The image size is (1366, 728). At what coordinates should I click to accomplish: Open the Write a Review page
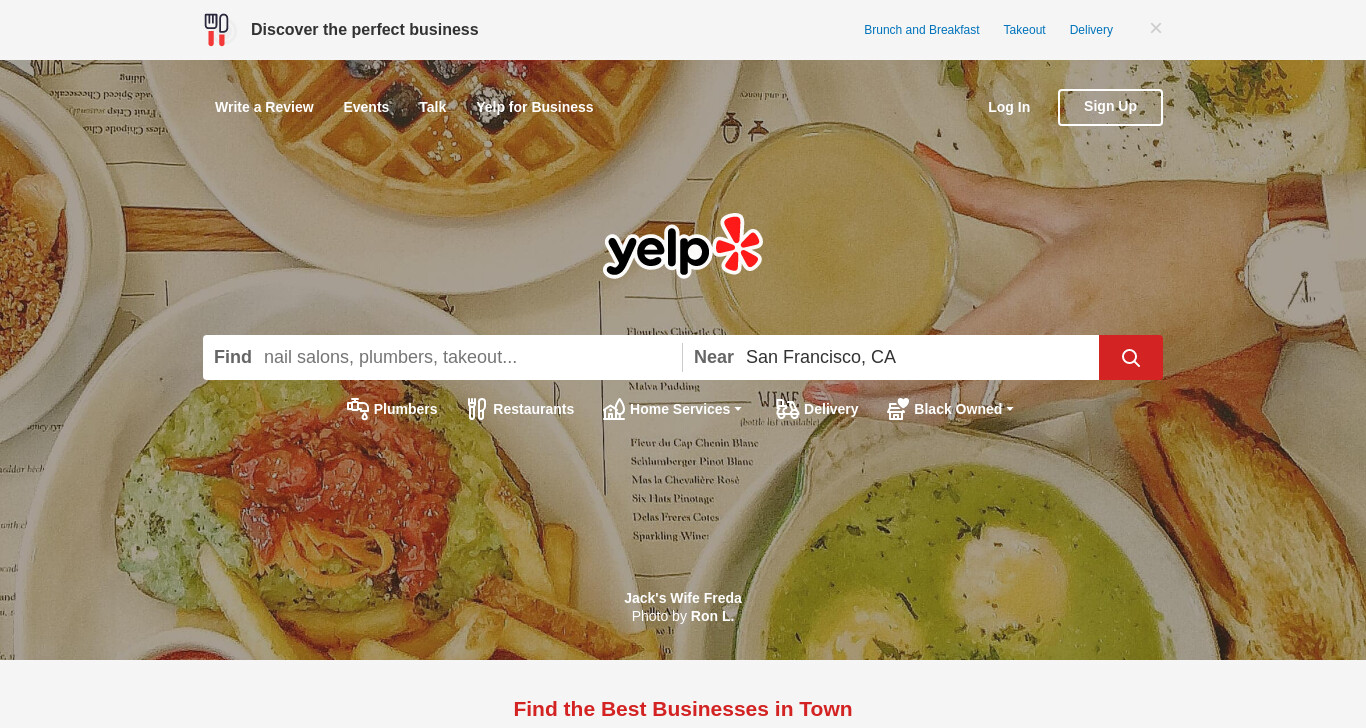point(264,107)
